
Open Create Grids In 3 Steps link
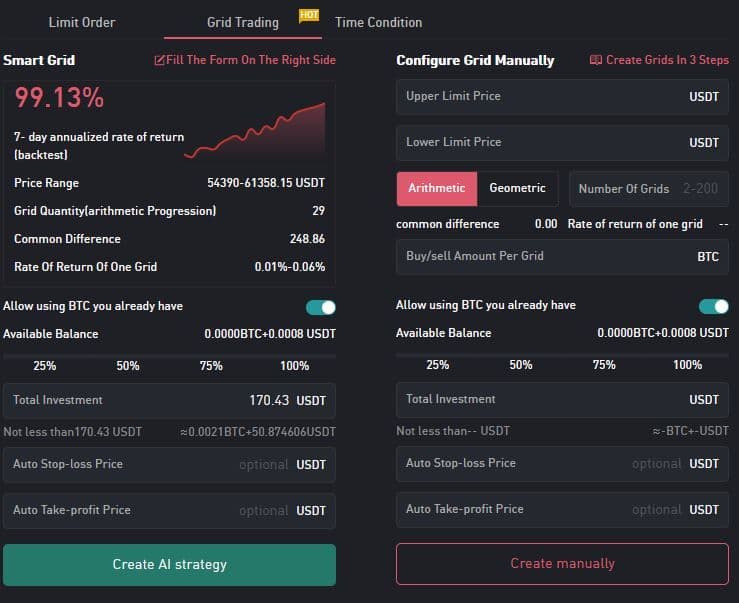667,60
